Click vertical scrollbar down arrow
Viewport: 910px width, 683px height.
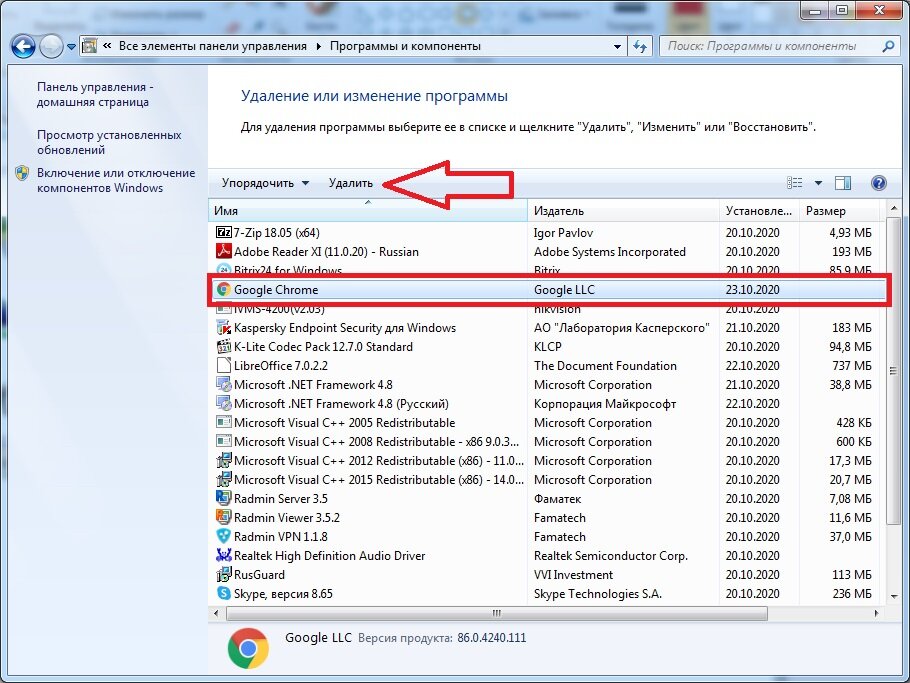894,596
